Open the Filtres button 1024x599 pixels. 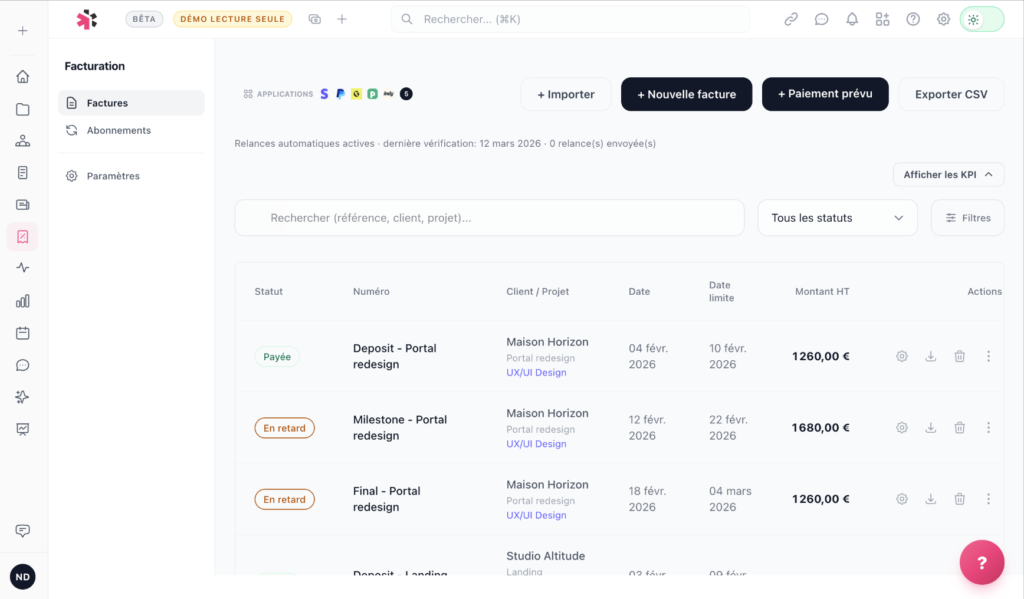click(967, 218)
